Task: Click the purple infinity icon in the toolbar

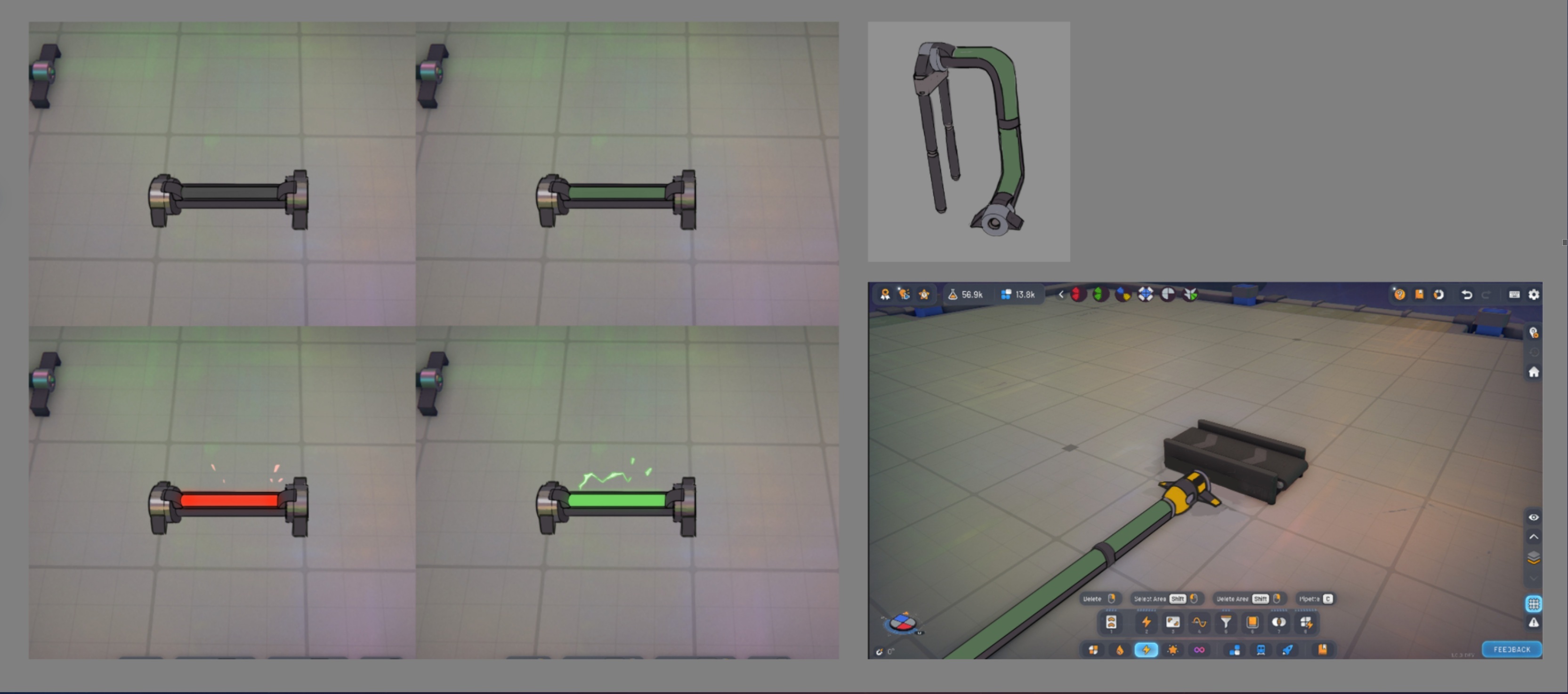Action: point(1199,650)
